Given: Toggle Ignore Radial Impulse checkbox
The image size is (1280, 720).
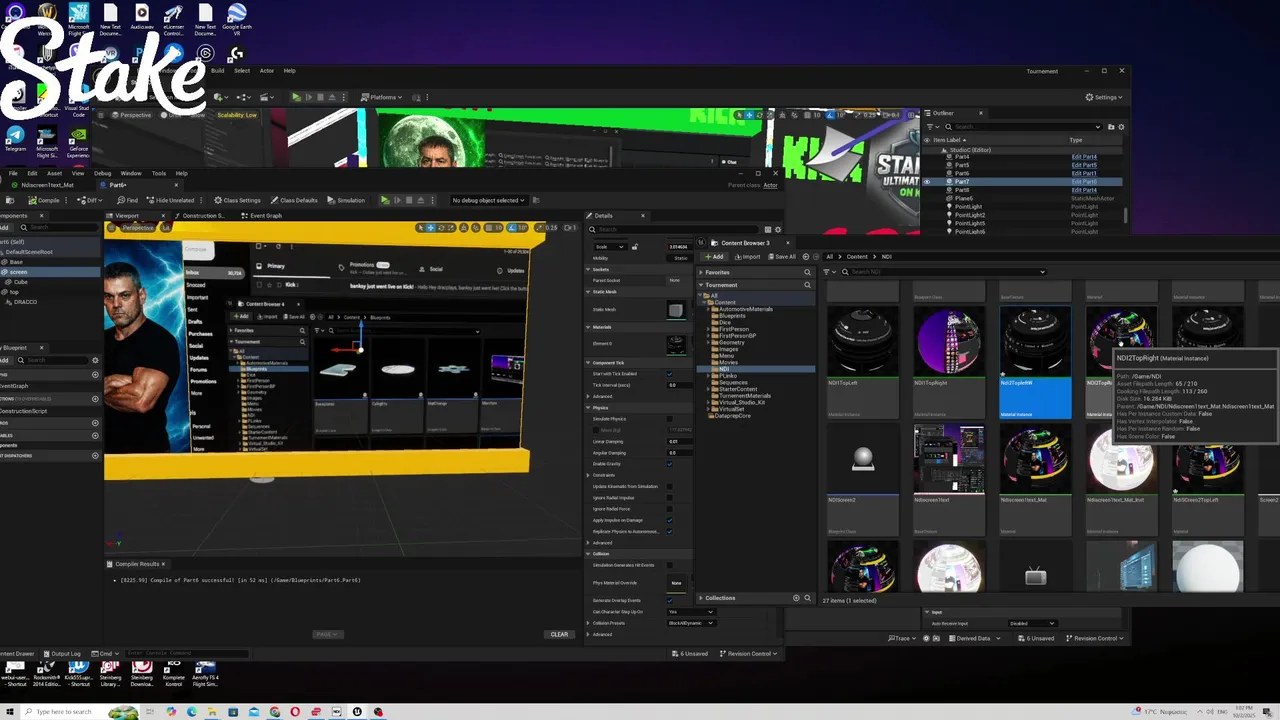Looking at the screenshot, I should (x=670, y=498).
